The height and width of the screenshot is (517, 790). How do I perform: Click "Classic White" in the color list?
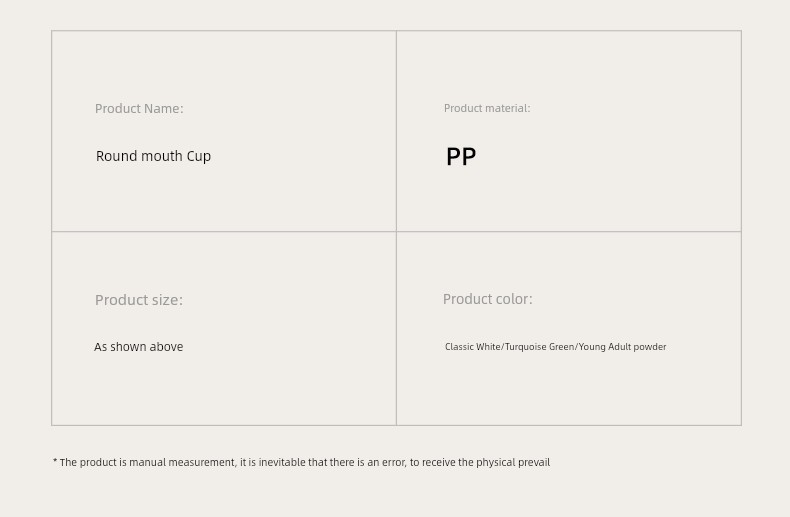click(x=473, y=347)
